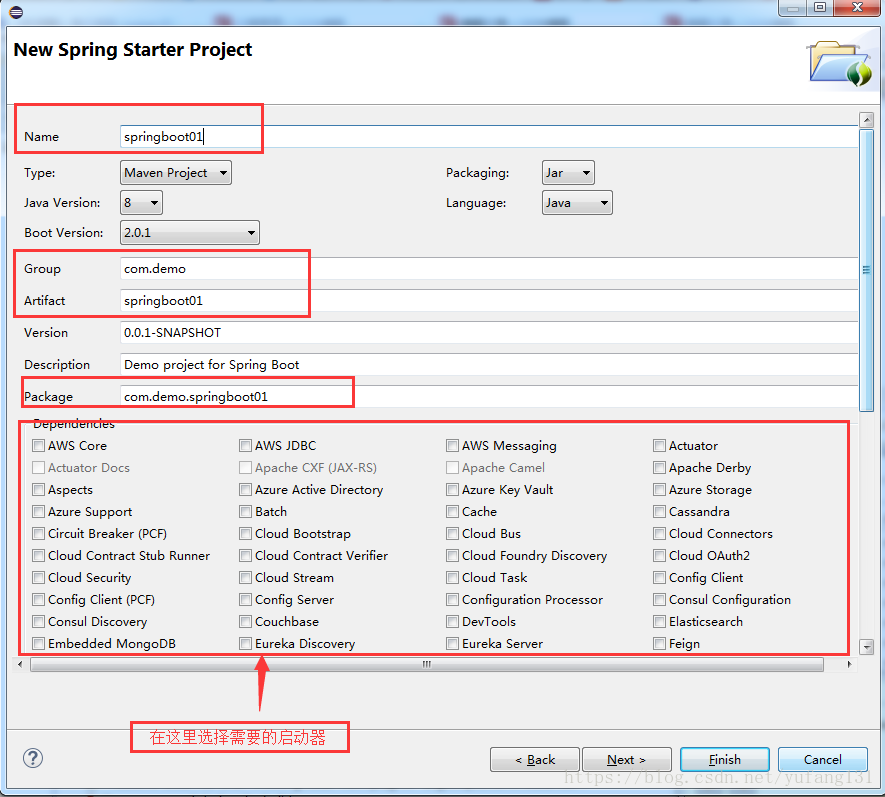Select the Cassandra dependency
Viewport: 885px width, 797px height.
tap(659, 511)
